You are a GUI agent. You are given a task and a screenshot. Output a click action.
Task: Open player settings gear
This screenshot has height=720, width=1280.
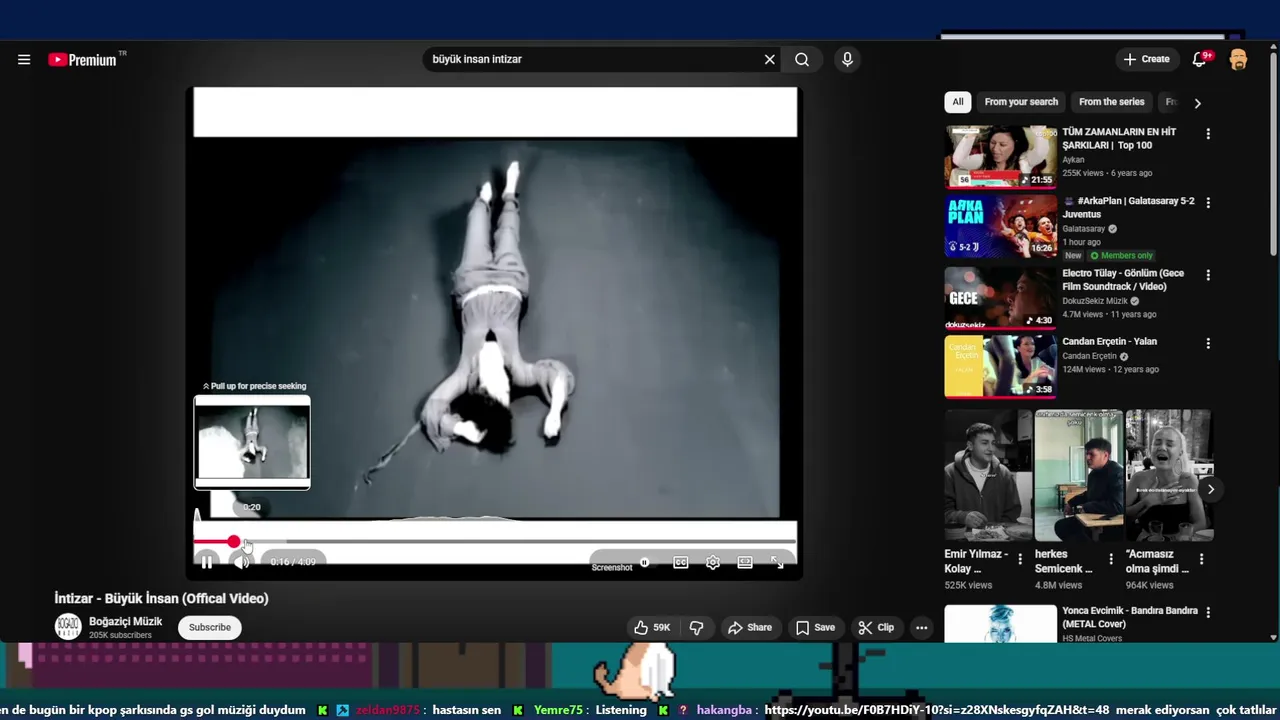pyautogui.click(x=713, y=562)
